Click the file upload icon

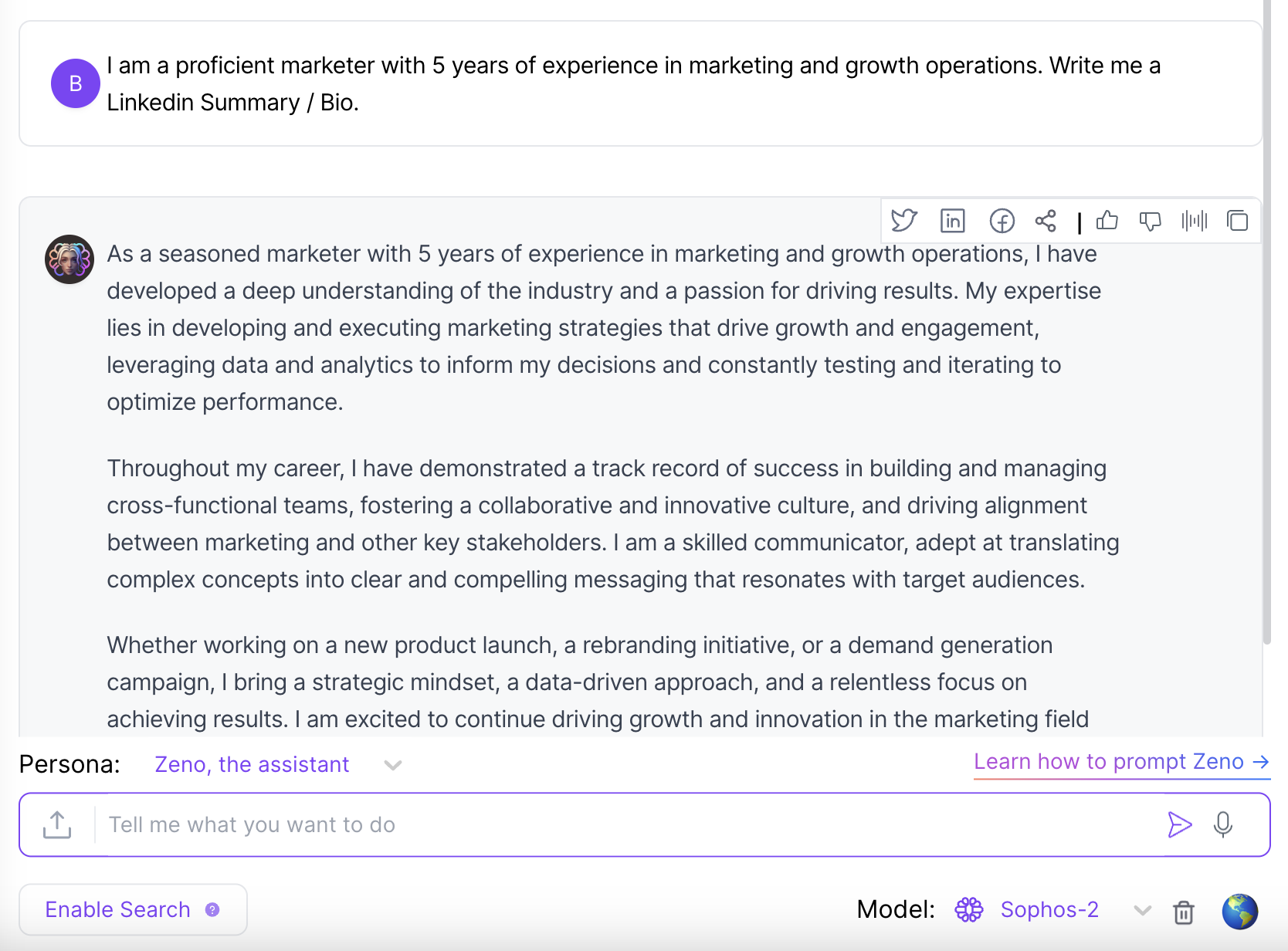click(x=56, y=824)
